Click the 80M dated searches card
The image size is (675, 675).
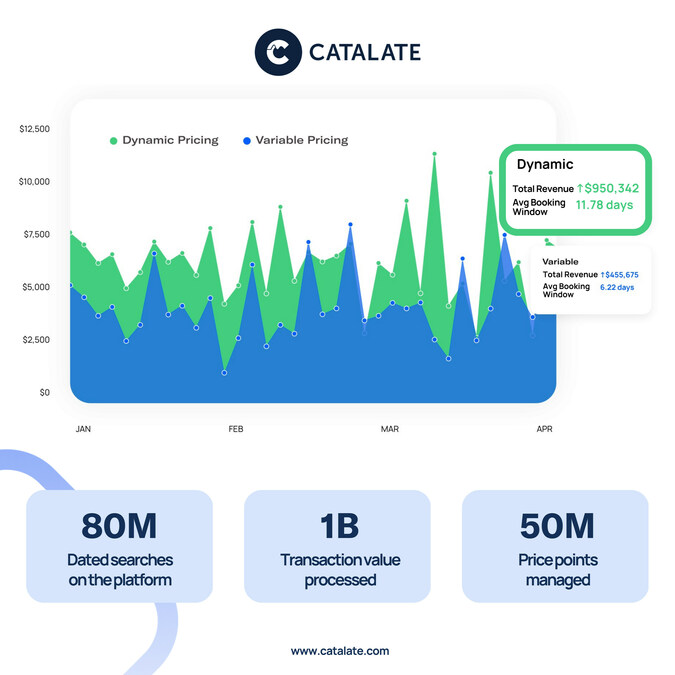point(120,546)
